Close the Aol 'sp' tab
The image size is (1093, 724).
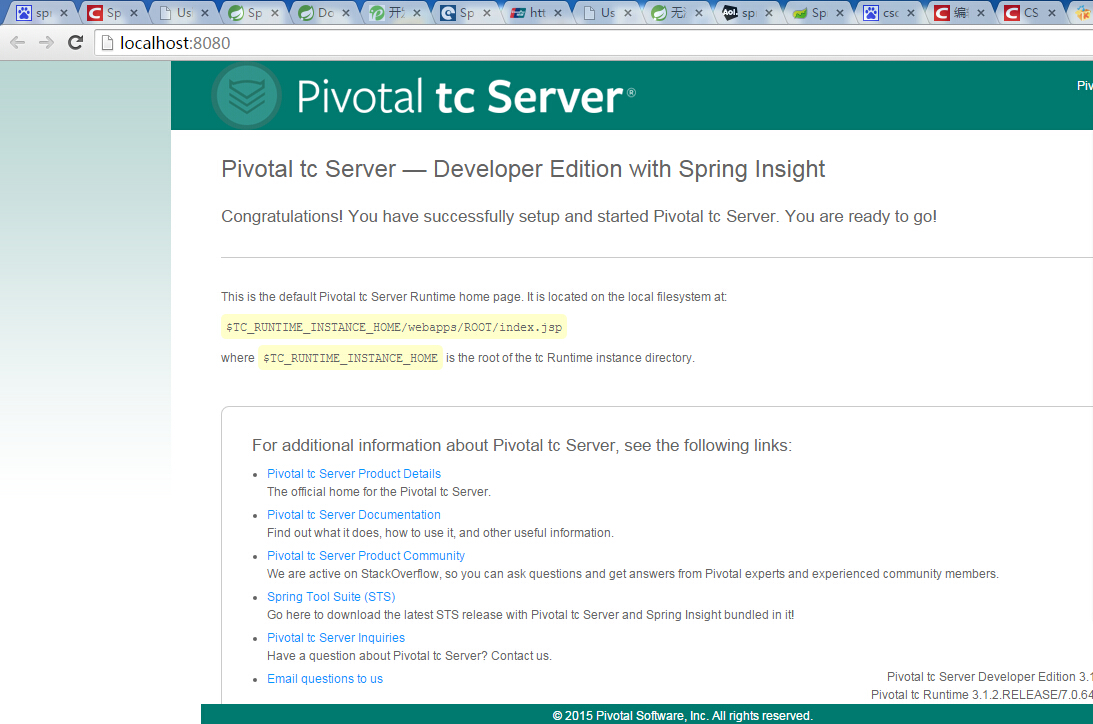point(769,13)
